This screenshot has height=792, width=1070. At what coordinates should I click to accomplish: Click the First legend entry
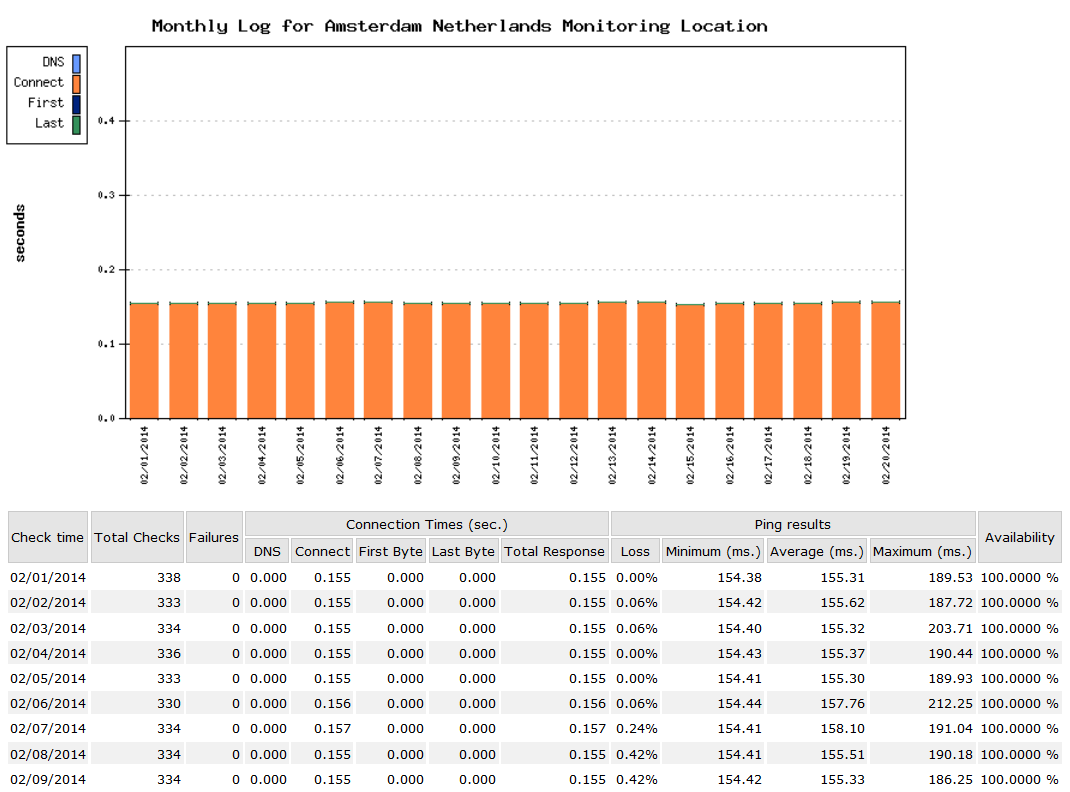point(52,102)
